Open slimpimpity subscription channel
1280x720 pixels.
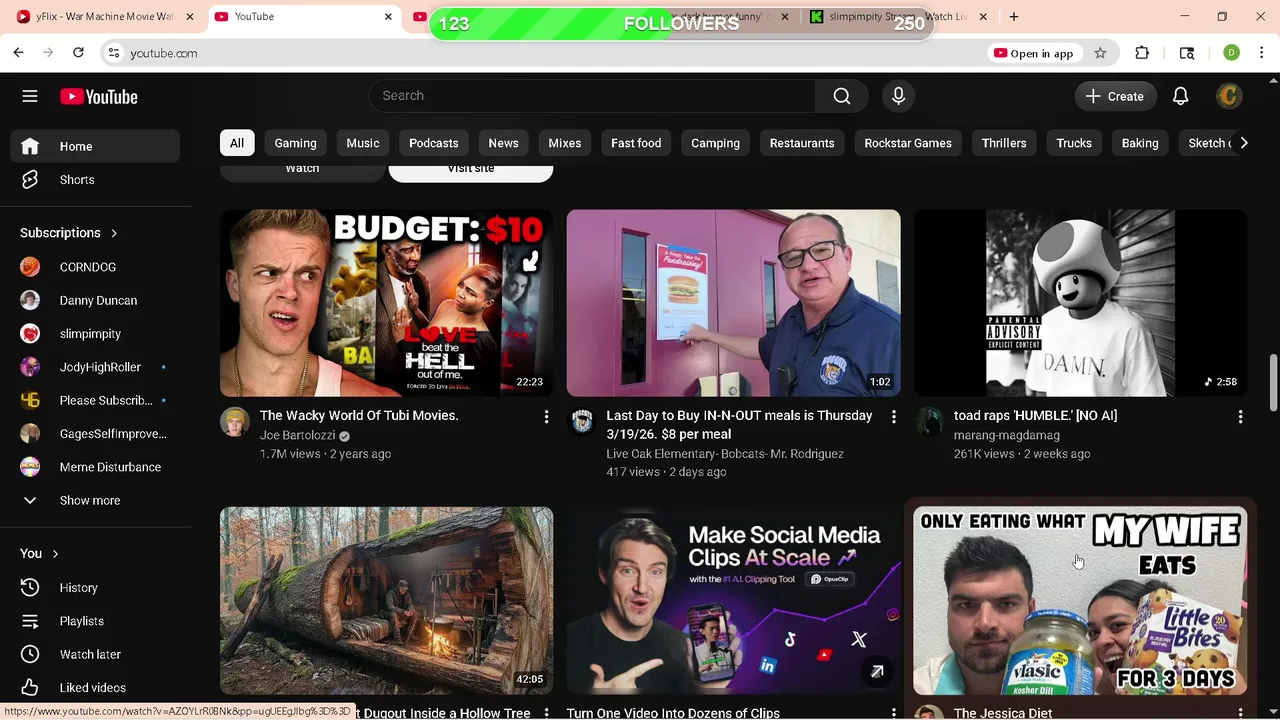(x=96, y=334)
